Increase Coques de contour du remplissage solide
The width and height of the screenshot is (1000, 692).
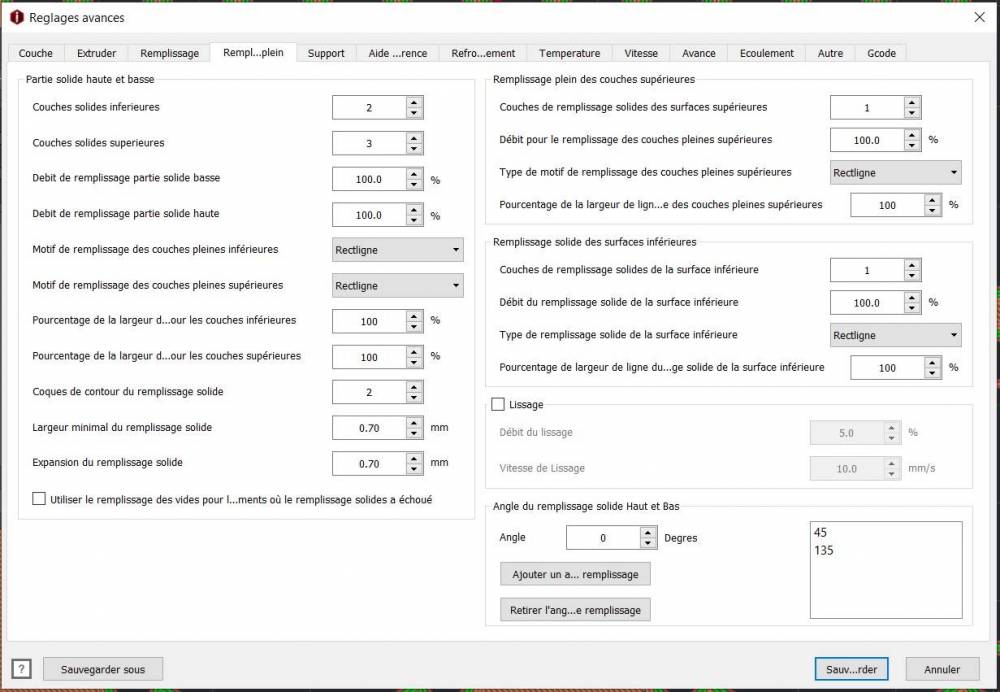[x=414, y=386]
